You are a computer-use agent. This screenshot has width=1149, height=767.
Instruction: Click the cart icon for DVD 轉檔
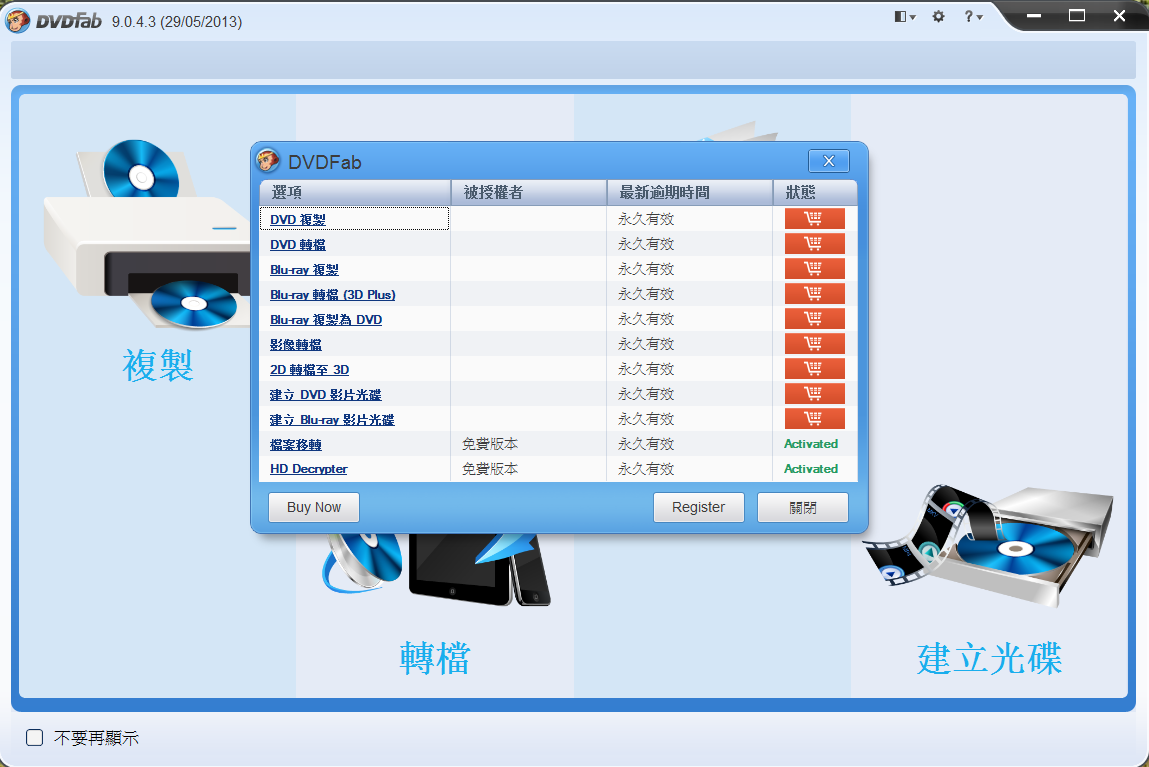click(x=814, y=243)
